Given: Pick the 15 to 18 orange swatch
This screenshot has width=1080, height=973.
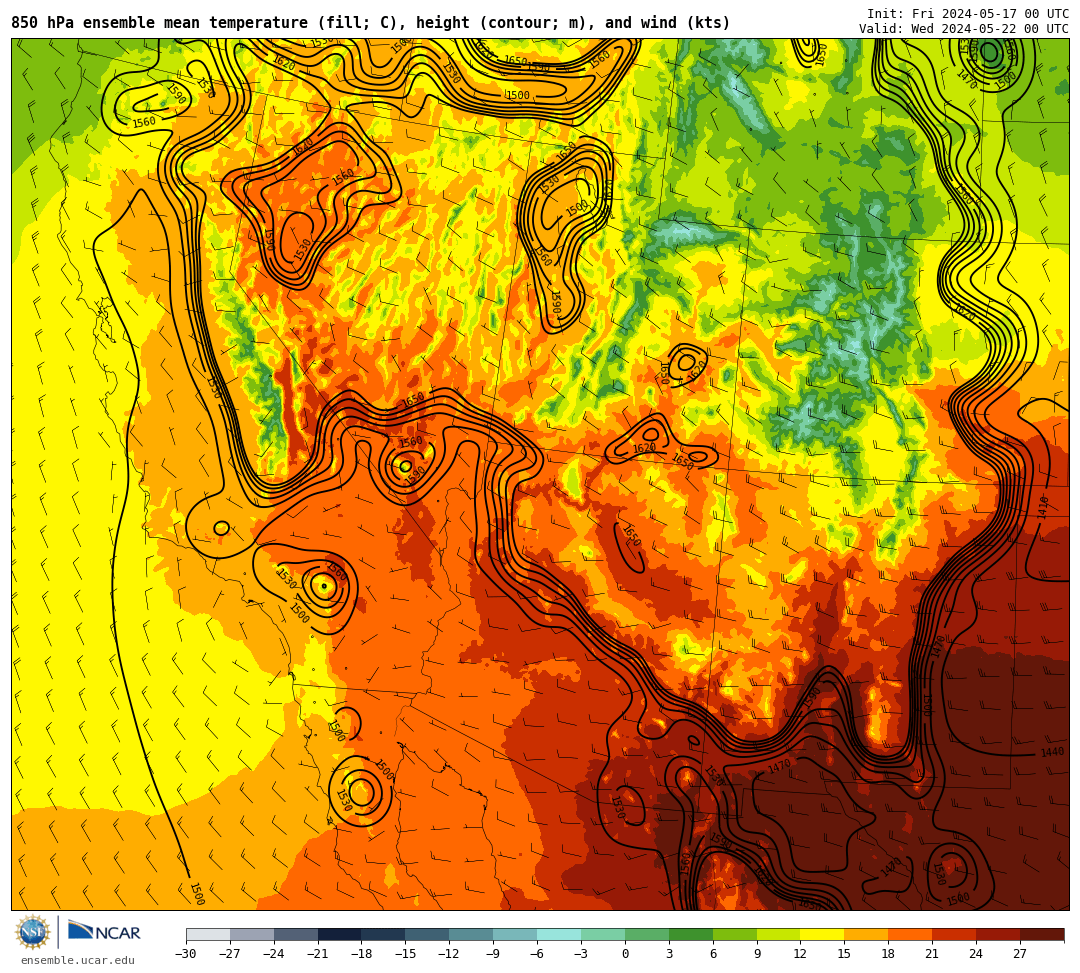Looking at the screenshot, I should [866, 934].
